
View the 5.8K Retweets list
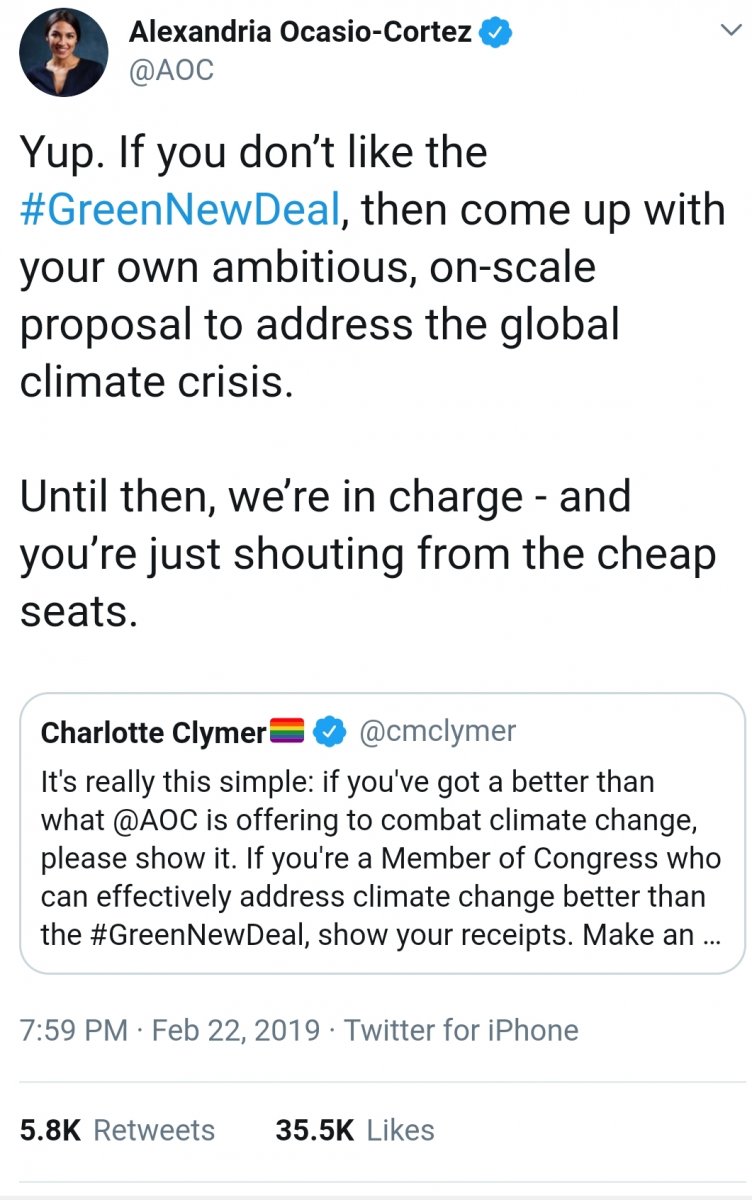tap(117, 1130)
